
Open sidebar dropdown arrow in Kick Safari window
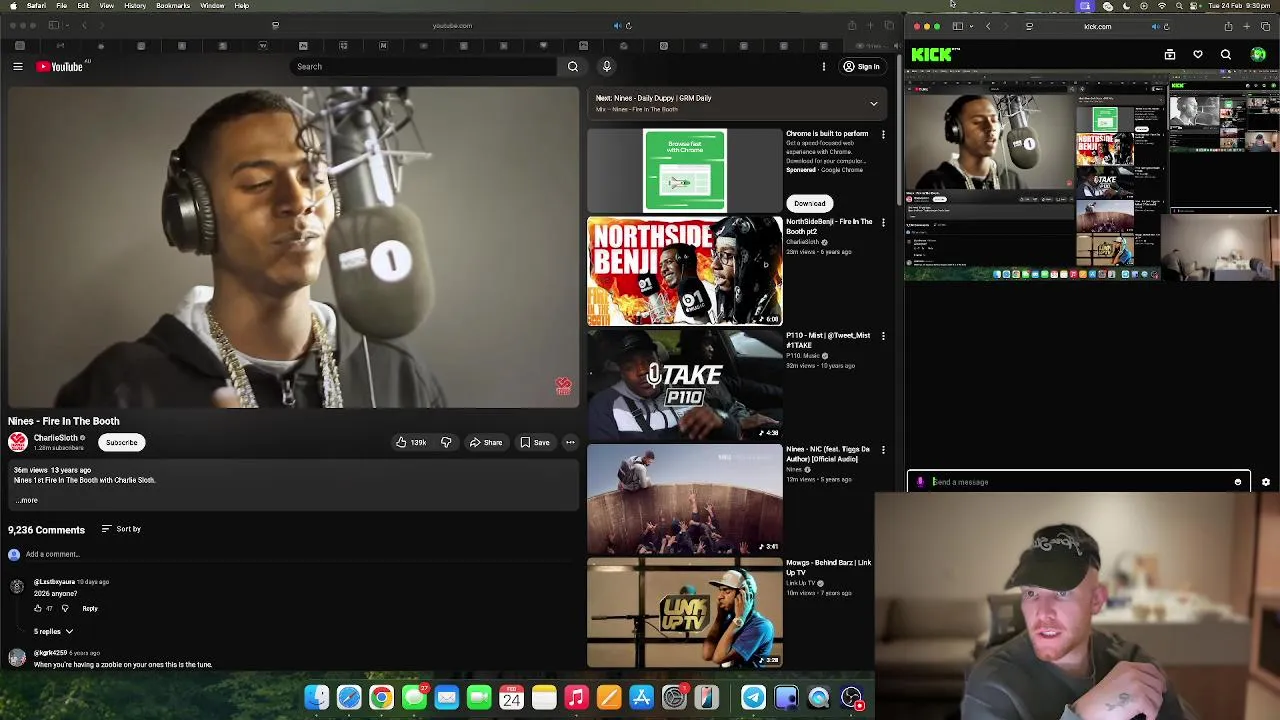970,26
